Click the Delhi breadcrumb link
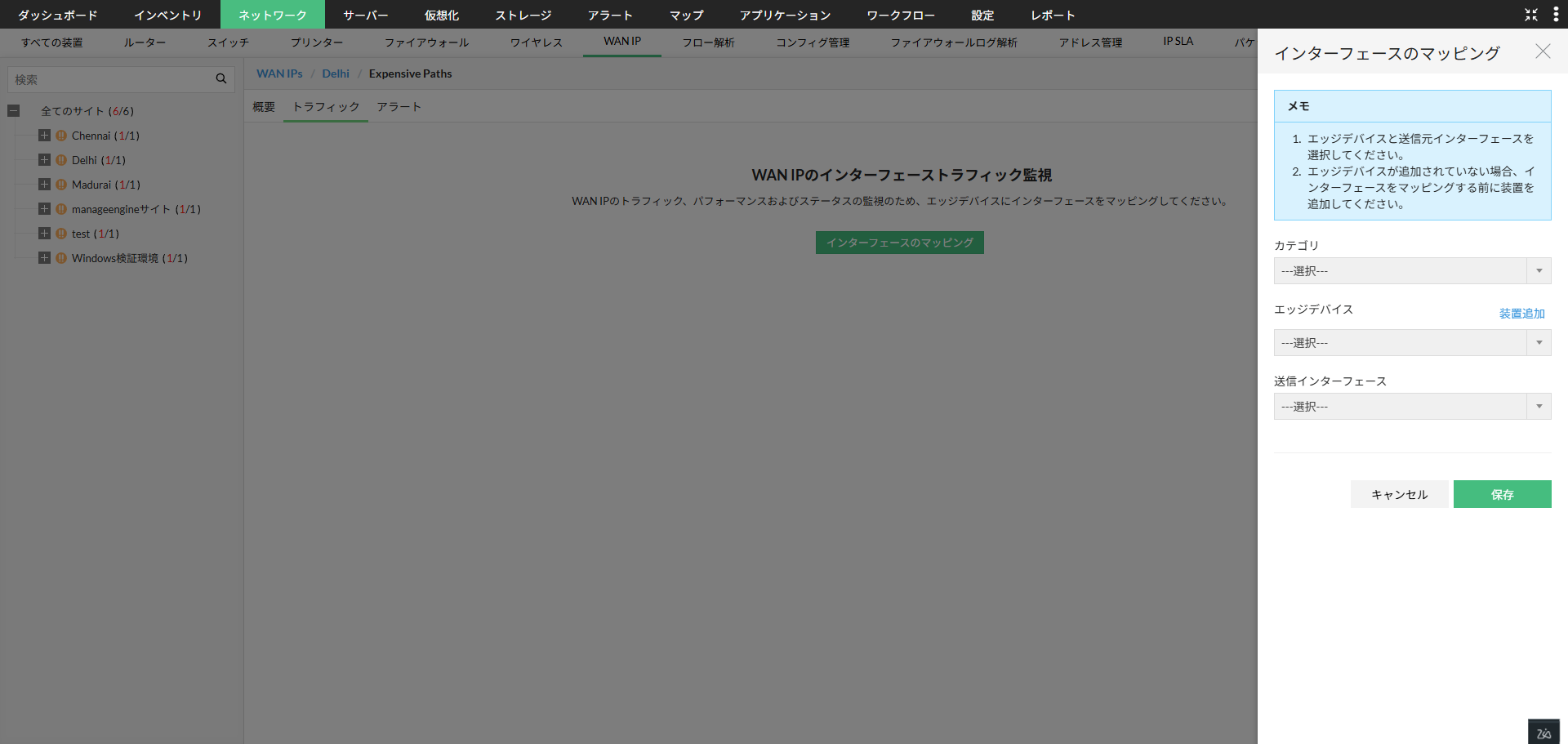Screen dimensions: 1568x744 point(336,74)
